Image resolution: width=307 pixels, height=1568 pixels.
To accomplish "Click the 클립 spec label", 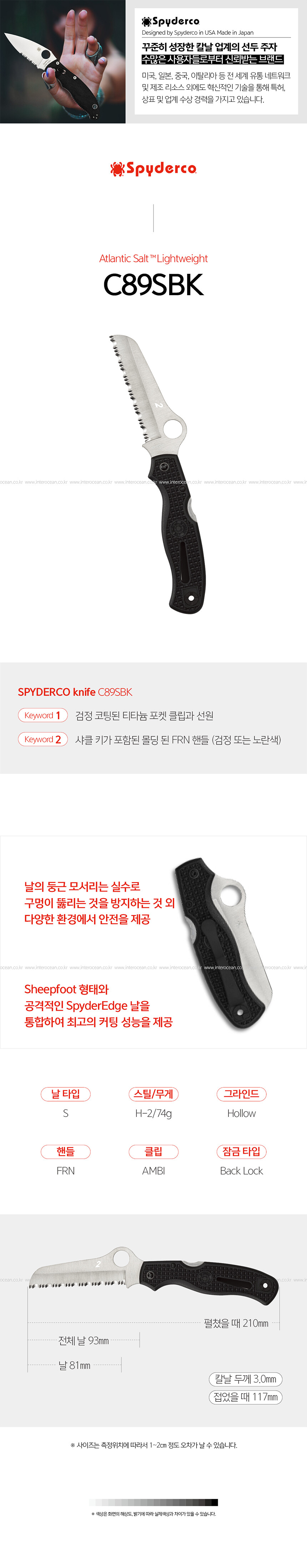I will pos(153,1151).
